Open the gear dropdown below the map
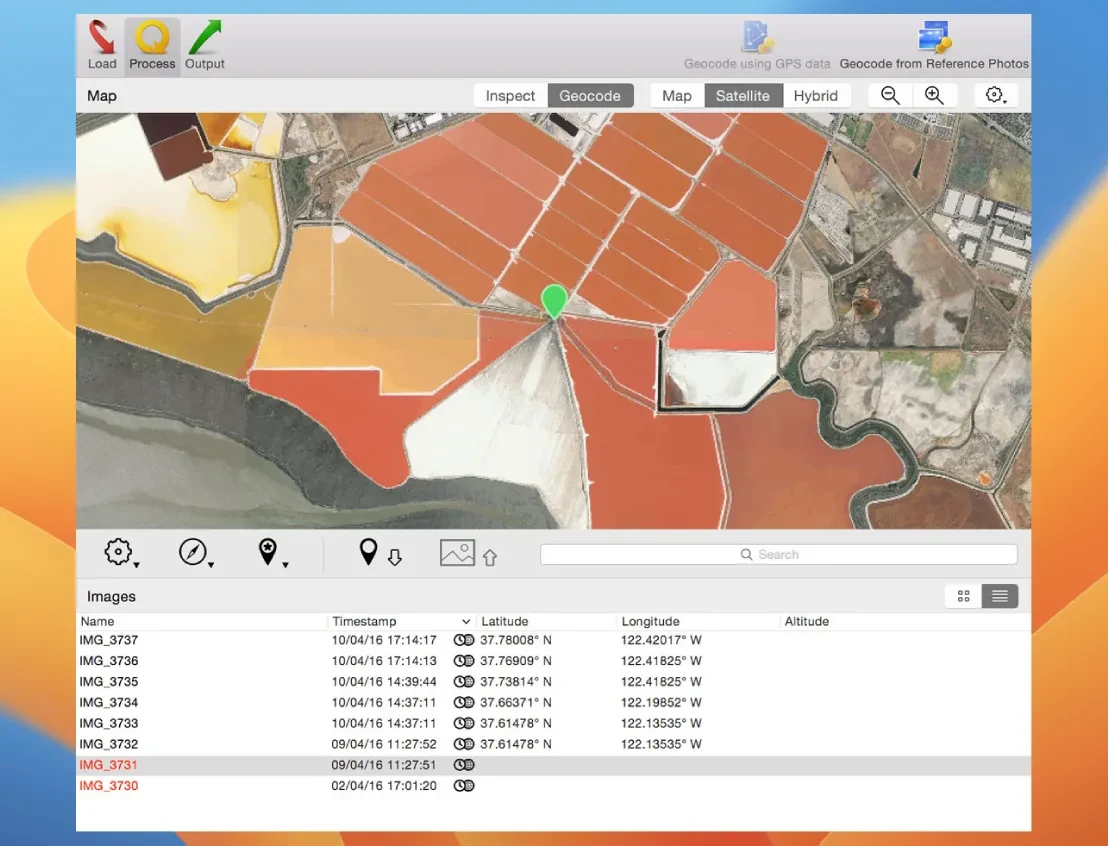 point(121,553)
